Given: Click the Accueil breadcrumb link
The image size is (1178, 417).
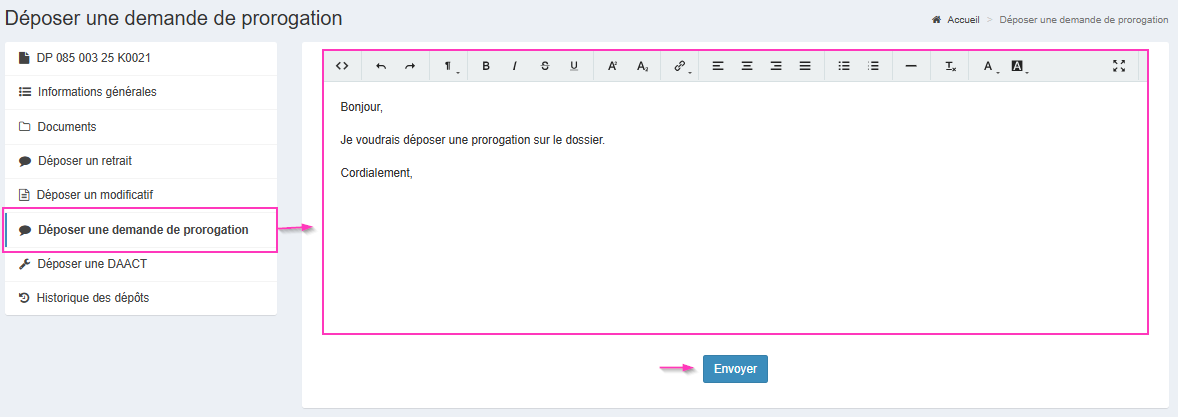Looking at the screenshot, I should (962, 20).
